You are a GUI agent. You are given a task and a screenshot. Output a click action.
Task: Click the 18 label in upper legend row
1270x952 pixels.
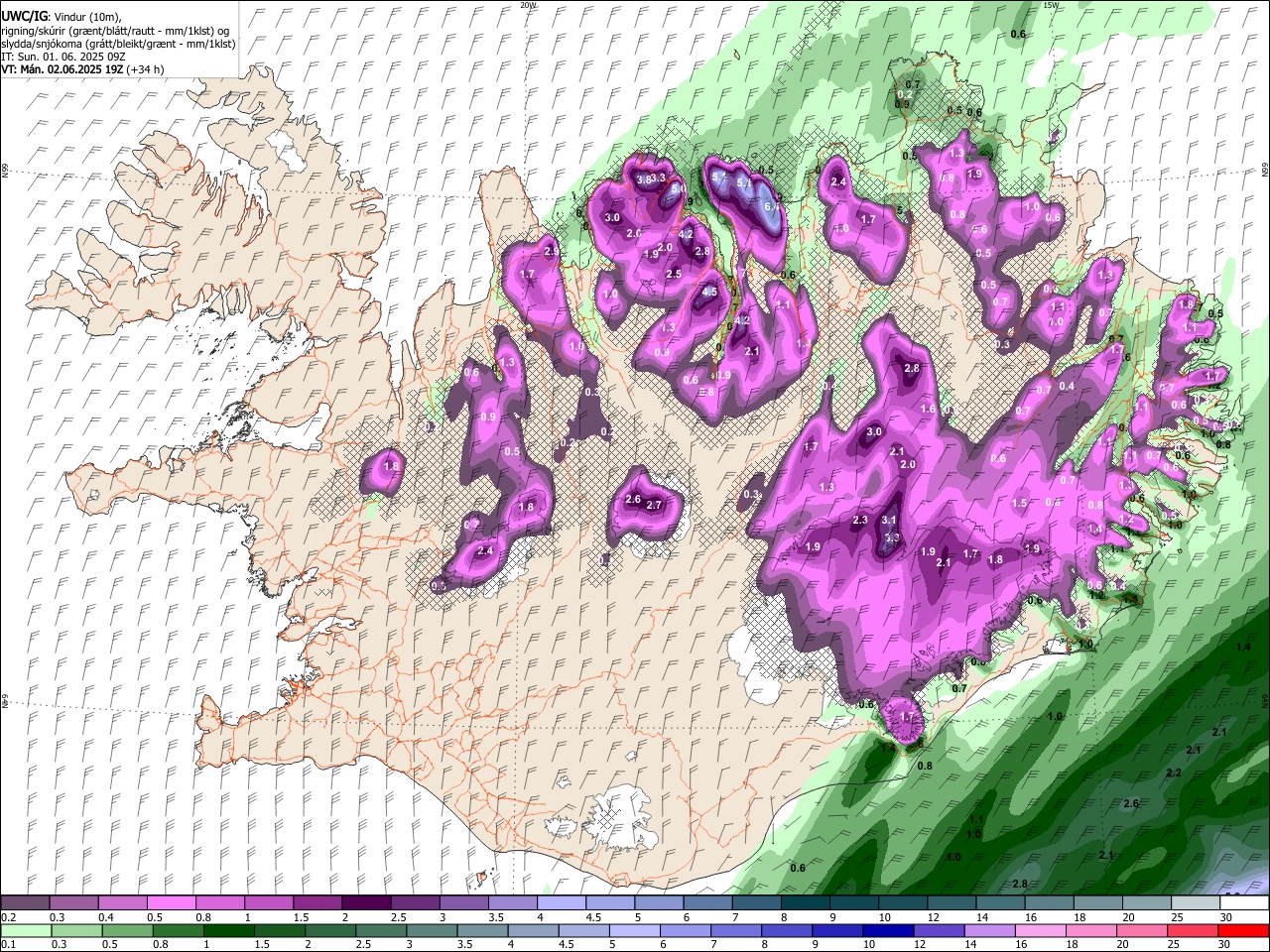point(1079,917)
